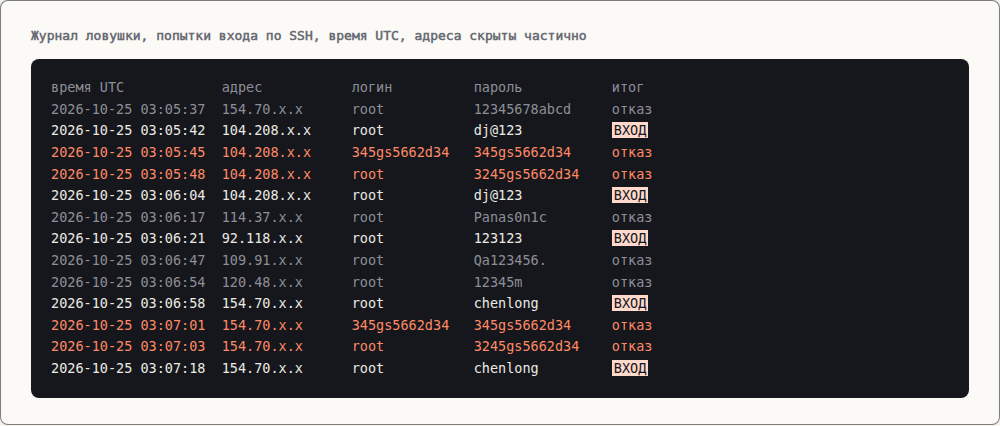
Task: Click the address 120.48.x.x
Action: (262, 282)
